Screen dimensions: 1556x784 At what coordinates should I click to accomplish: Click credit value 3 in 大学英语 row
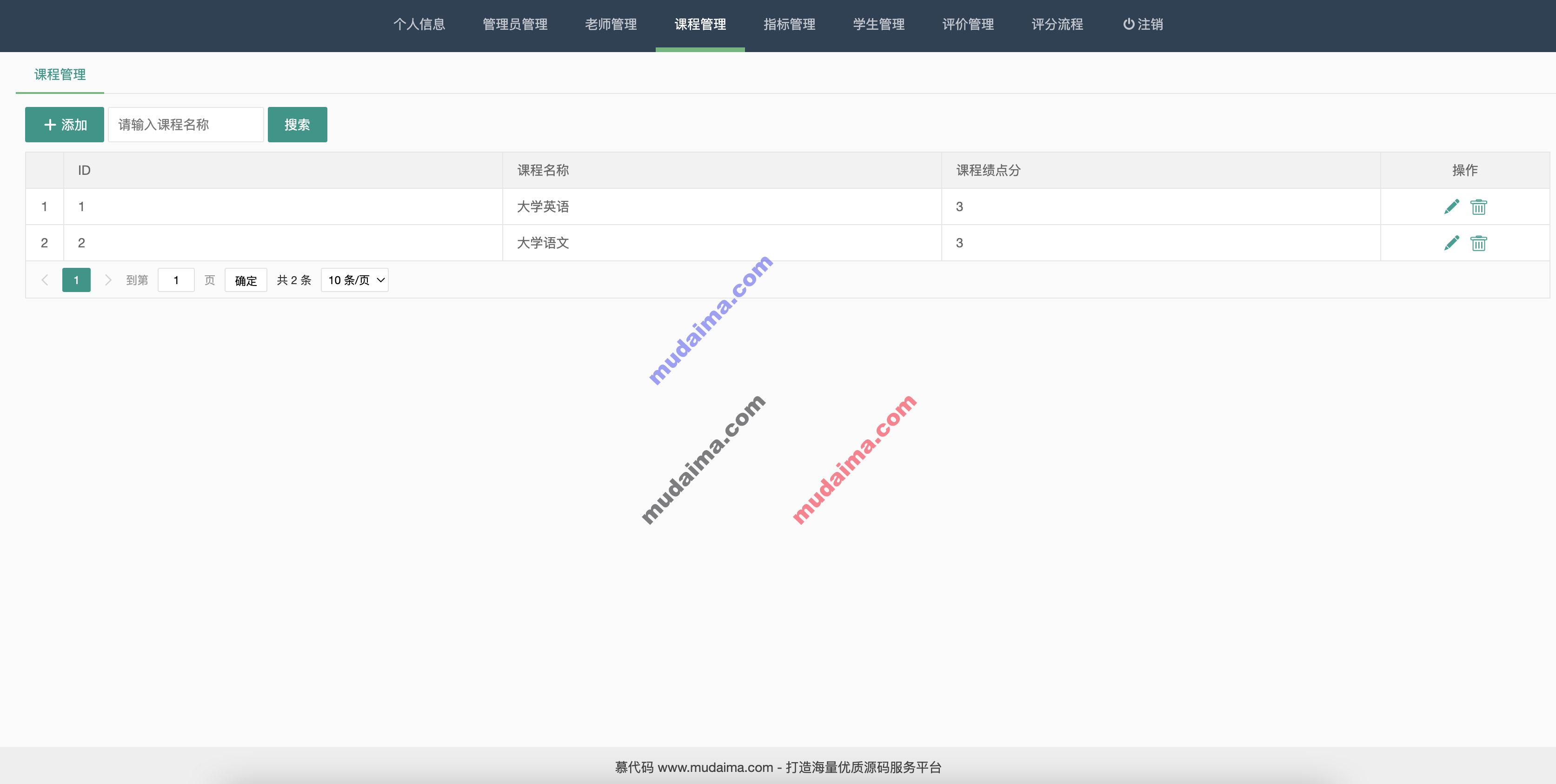click(x=1161, y=206)
